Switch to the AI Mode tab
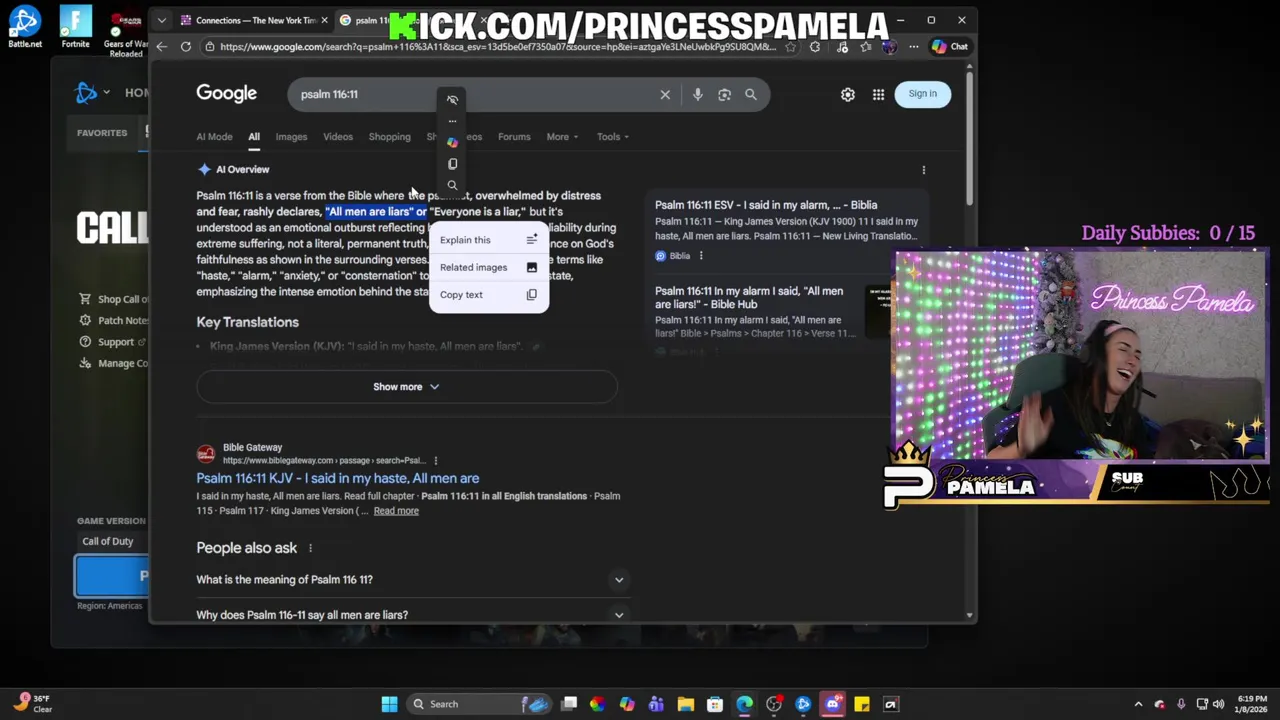 pyautogui.click(x=214, y=137)
